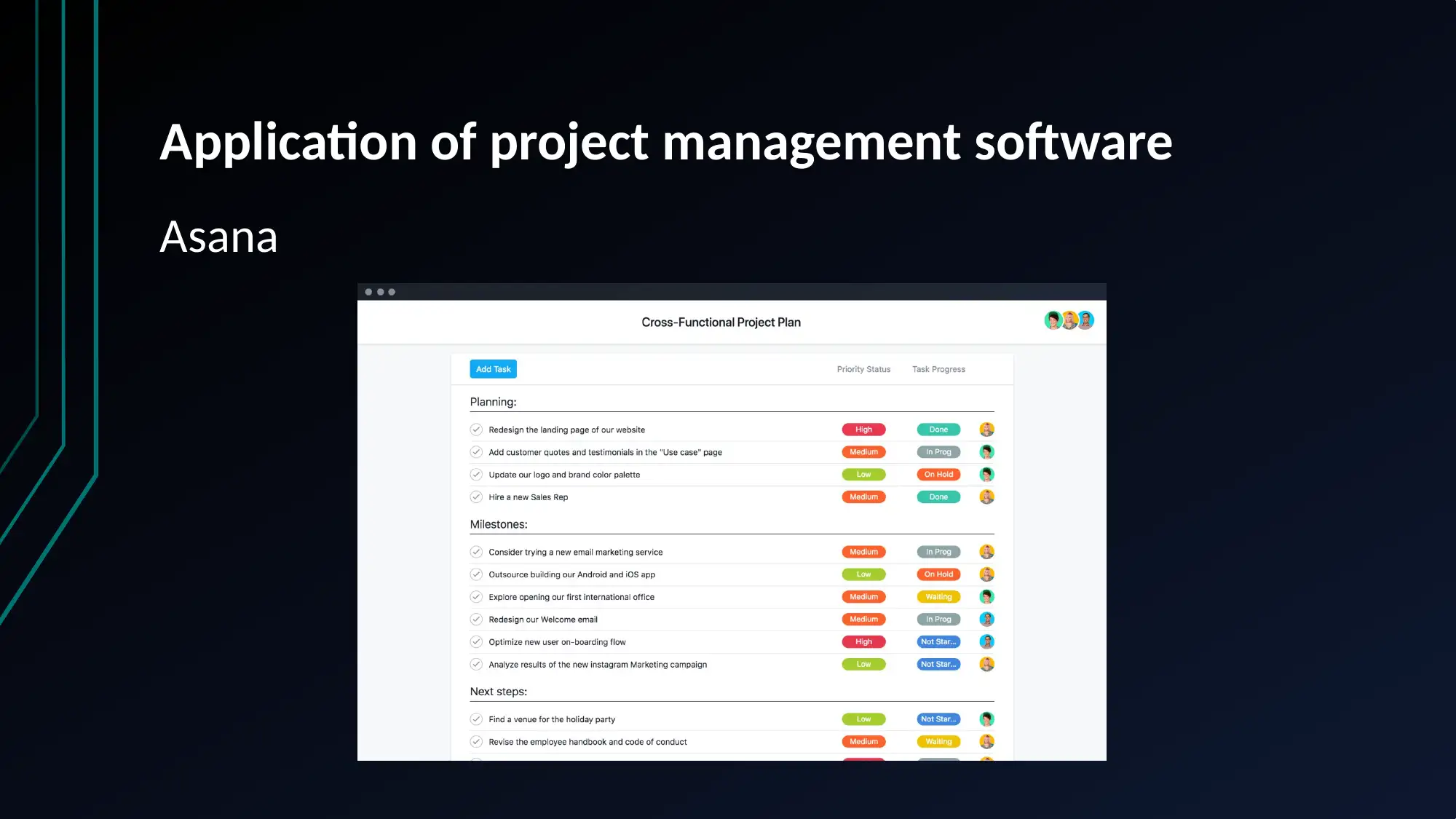Image resolution: width=1456 pixels, height=819 pixels.
Task: Toggle the checkbox for Find a venue for holiday party
Action: [476, 718]
